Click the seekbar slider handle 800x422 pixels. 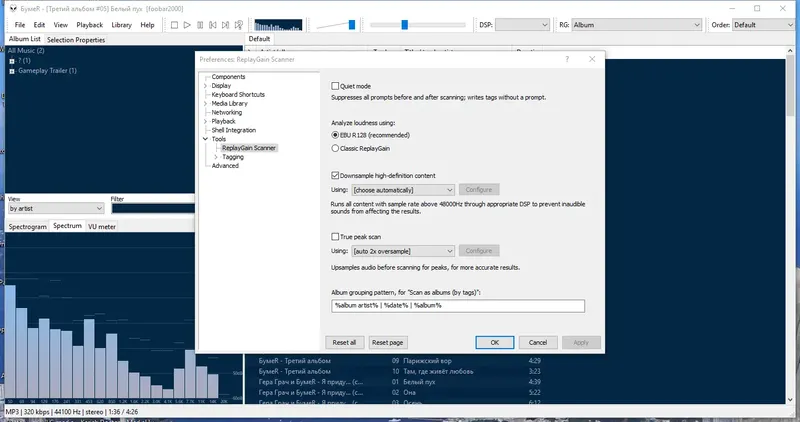point(405,24)
